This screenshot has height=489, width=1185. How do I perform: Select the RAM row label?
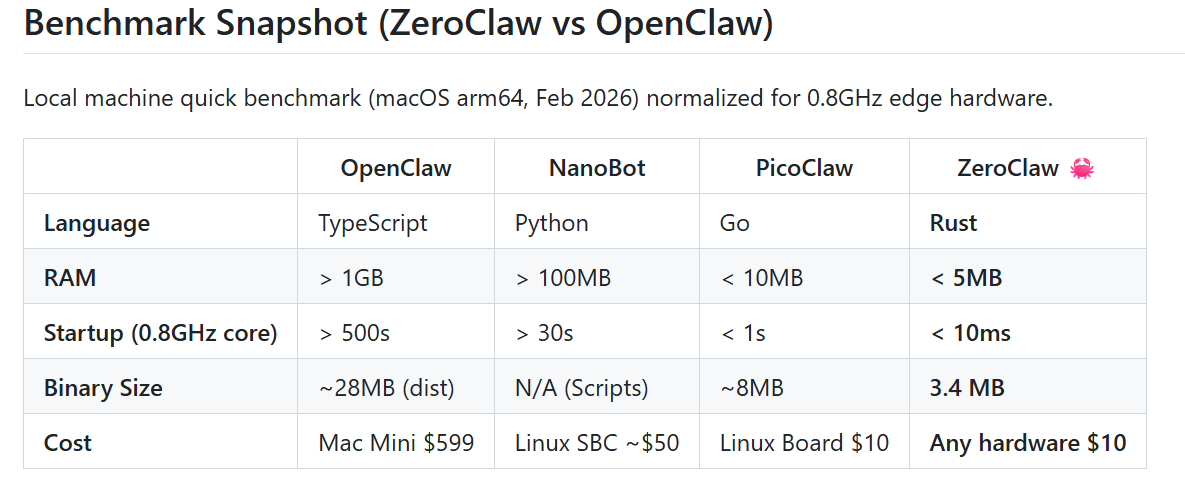click(x=70, y=278)
